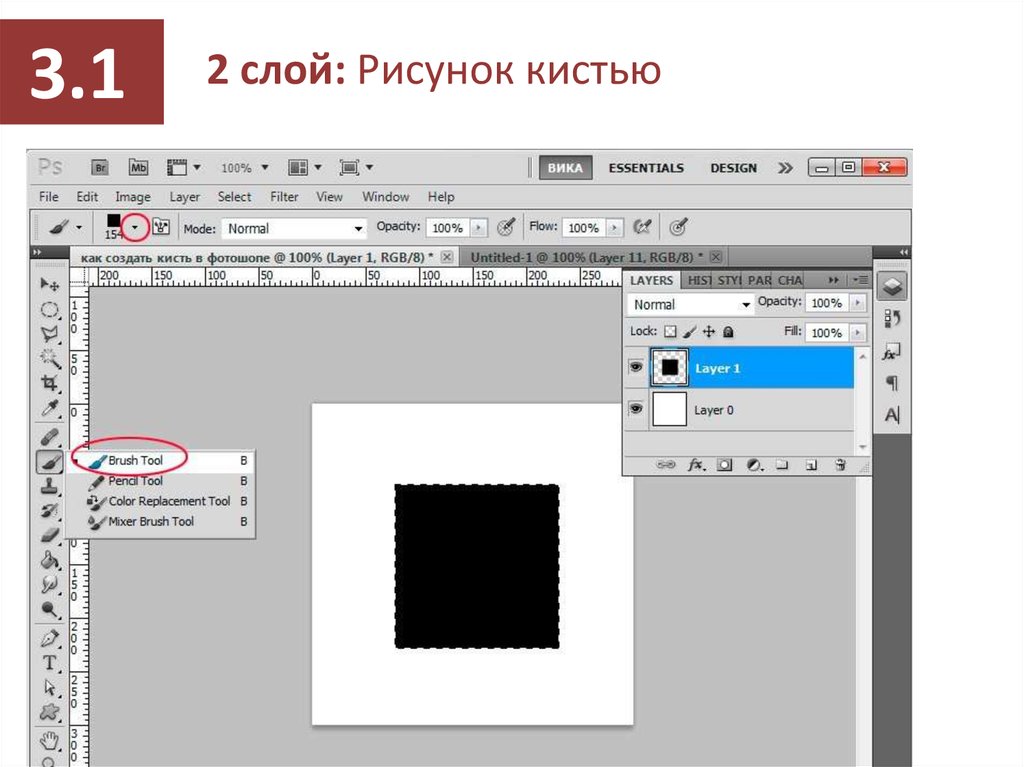Viewport: 1024px width, 767px height.
Task: Select the Magic Wand tool
Action: click(x=49, y=359)
